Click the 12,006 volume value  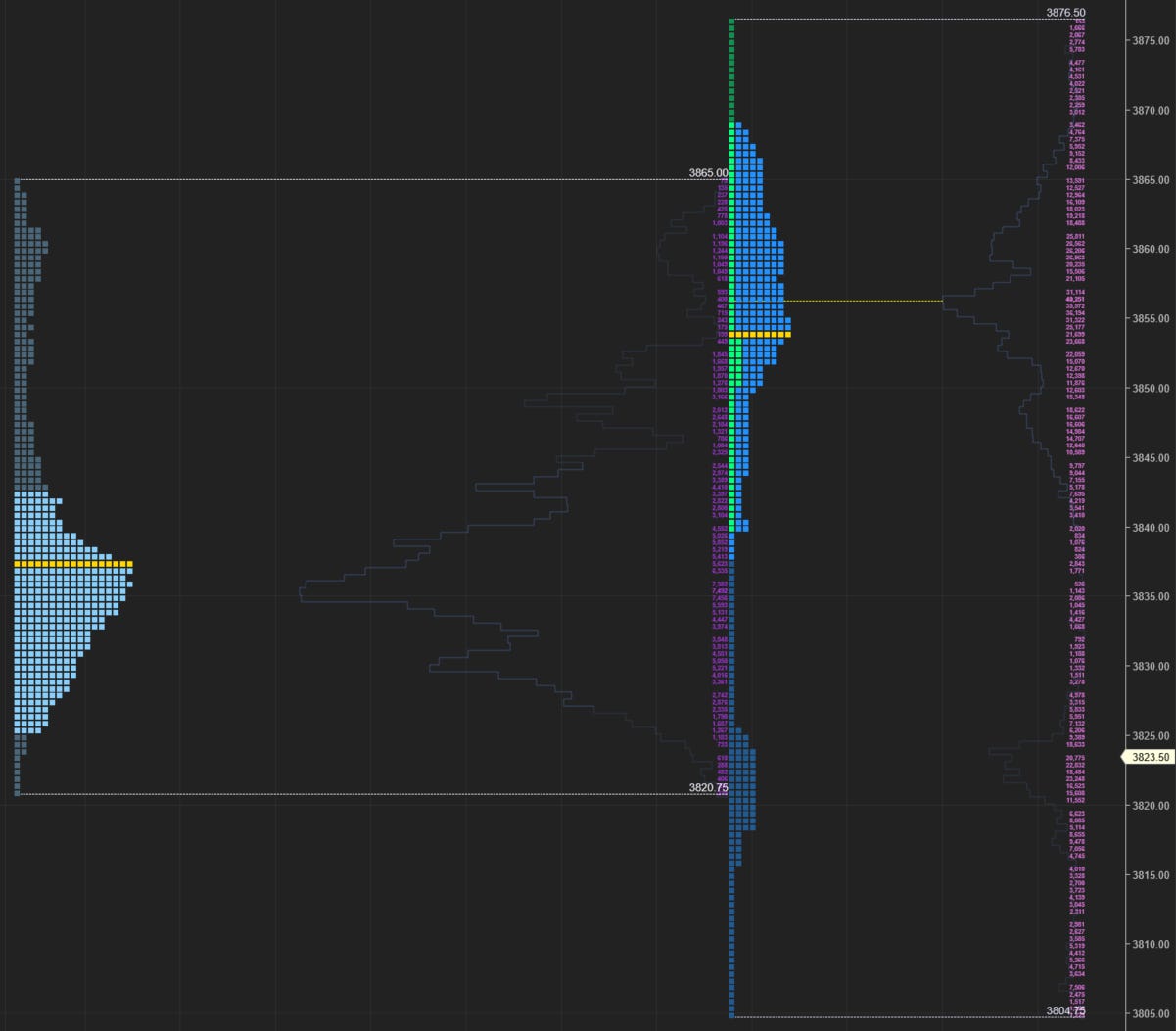click(x=1076, y=167)
